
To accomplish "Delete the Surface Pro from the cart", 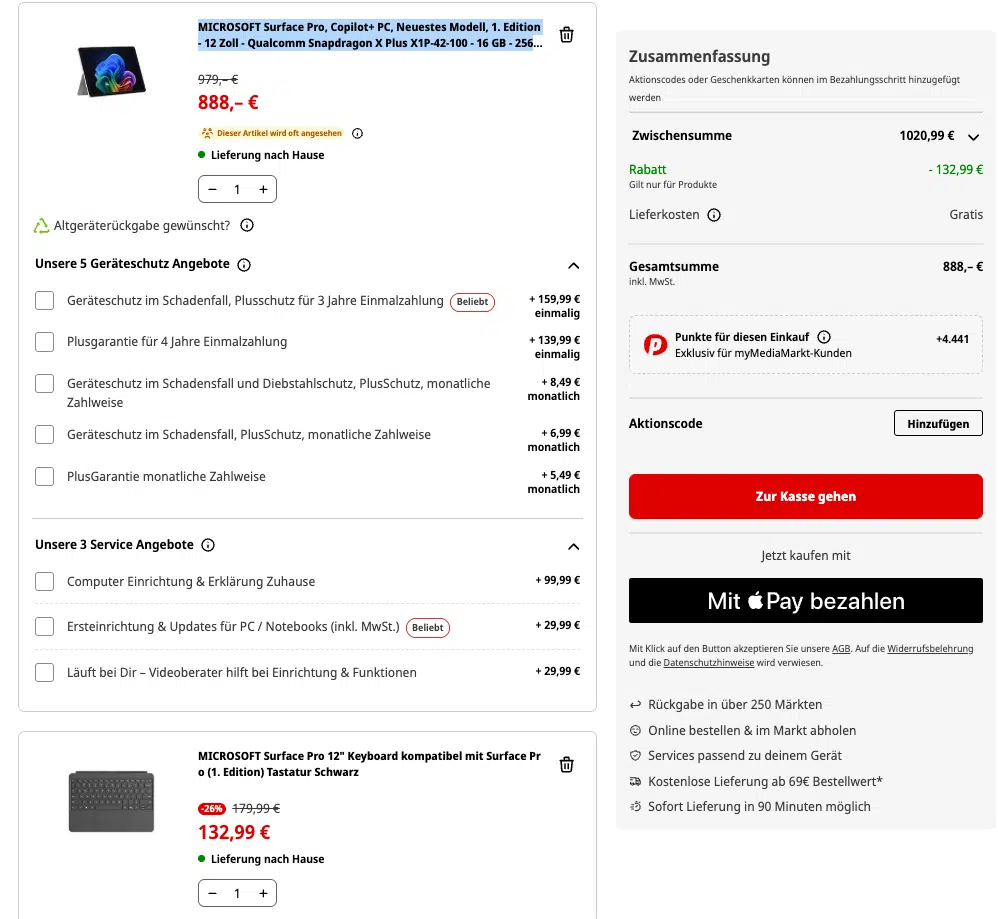I will (x=566, y=35).
